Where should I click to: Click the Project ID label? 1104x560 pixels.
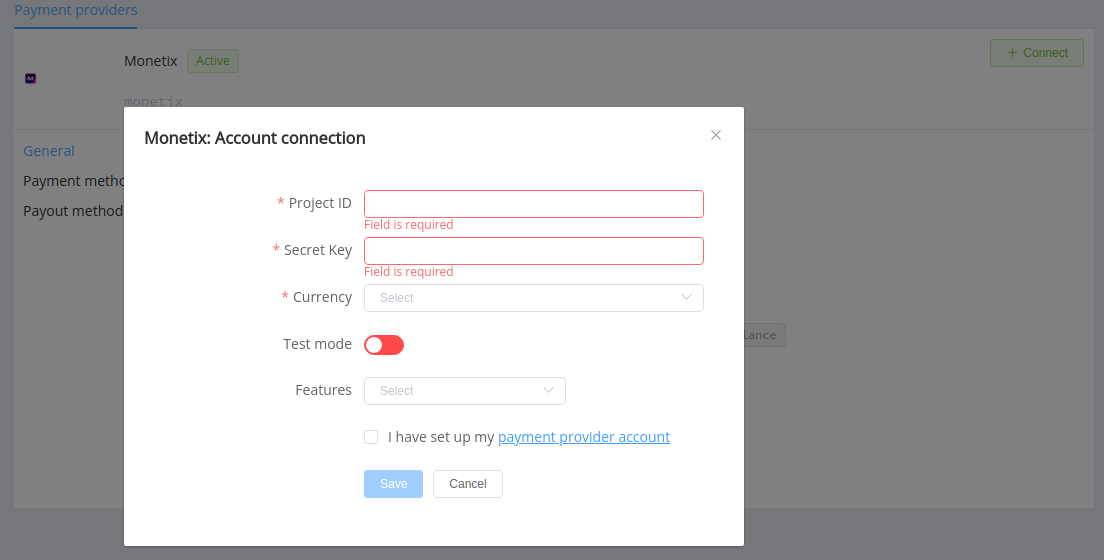320,203
